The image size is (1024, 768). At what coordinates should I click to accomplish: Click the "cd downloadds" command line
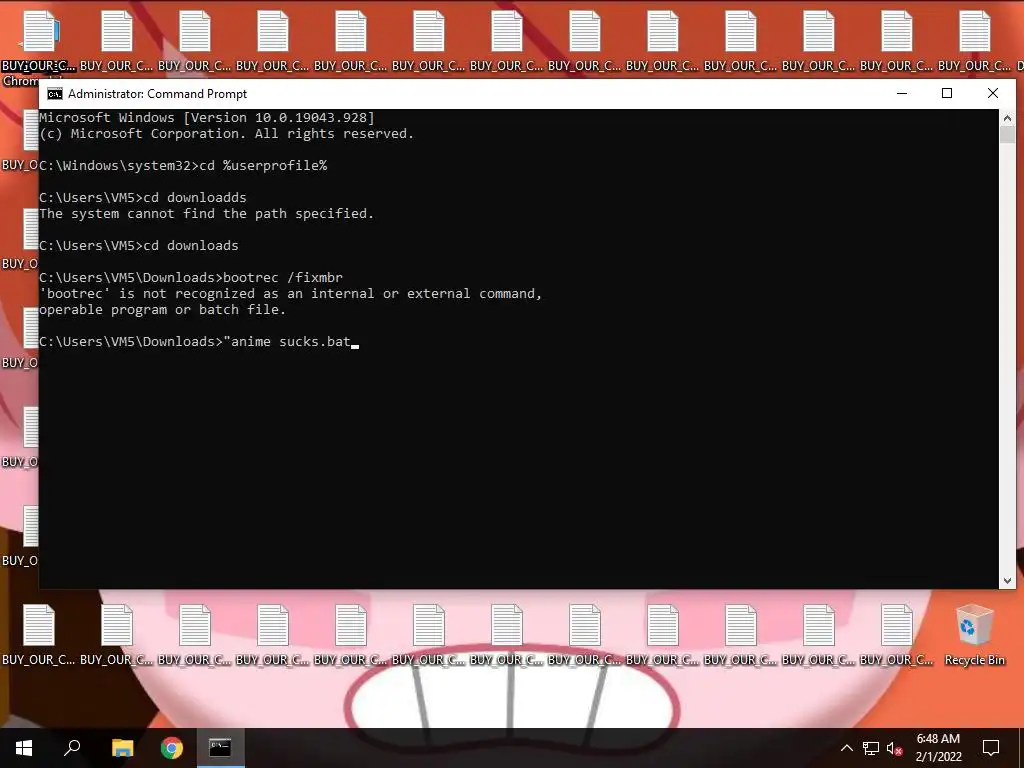click(142, 198)
